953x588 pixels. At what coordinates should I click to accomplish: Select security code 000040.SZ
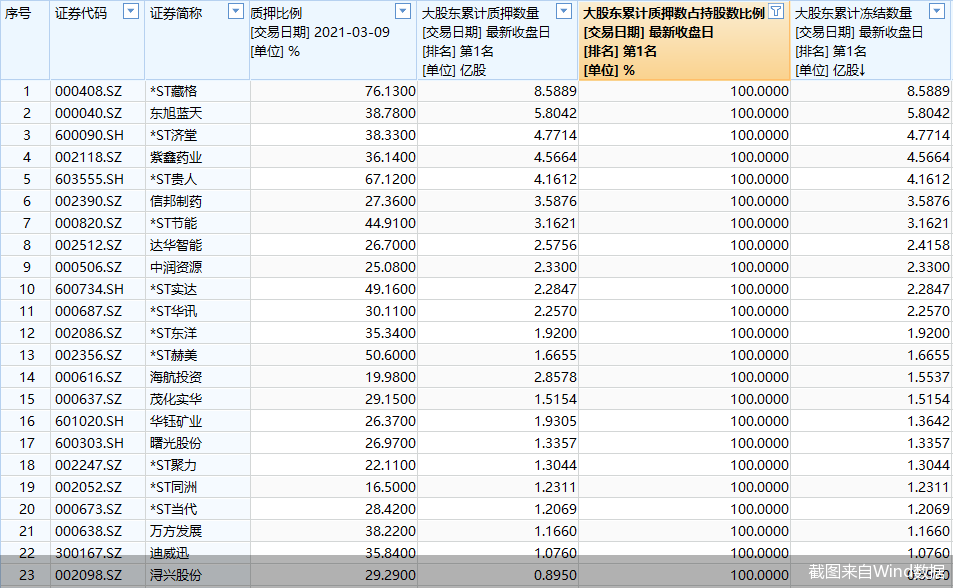click(89, 113)
